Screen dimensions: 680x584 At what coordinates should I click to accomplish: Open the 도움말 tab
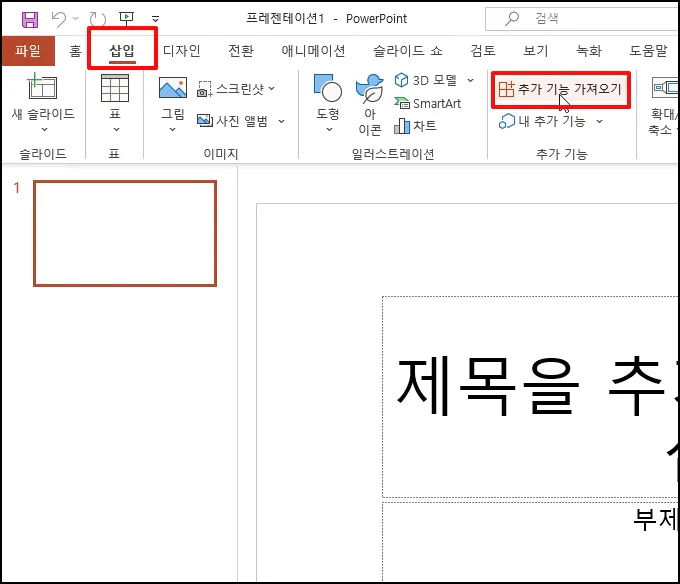[x=648, y=51]
